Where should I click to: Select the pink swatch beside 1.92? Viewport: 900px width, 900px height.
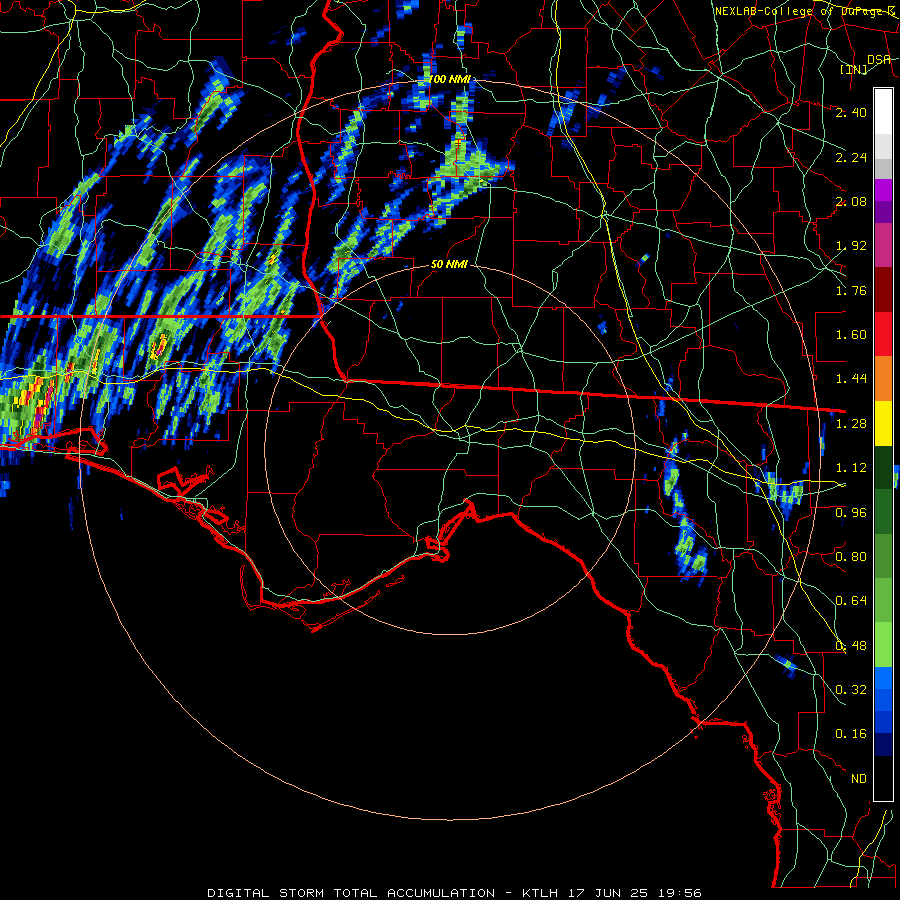883,246
